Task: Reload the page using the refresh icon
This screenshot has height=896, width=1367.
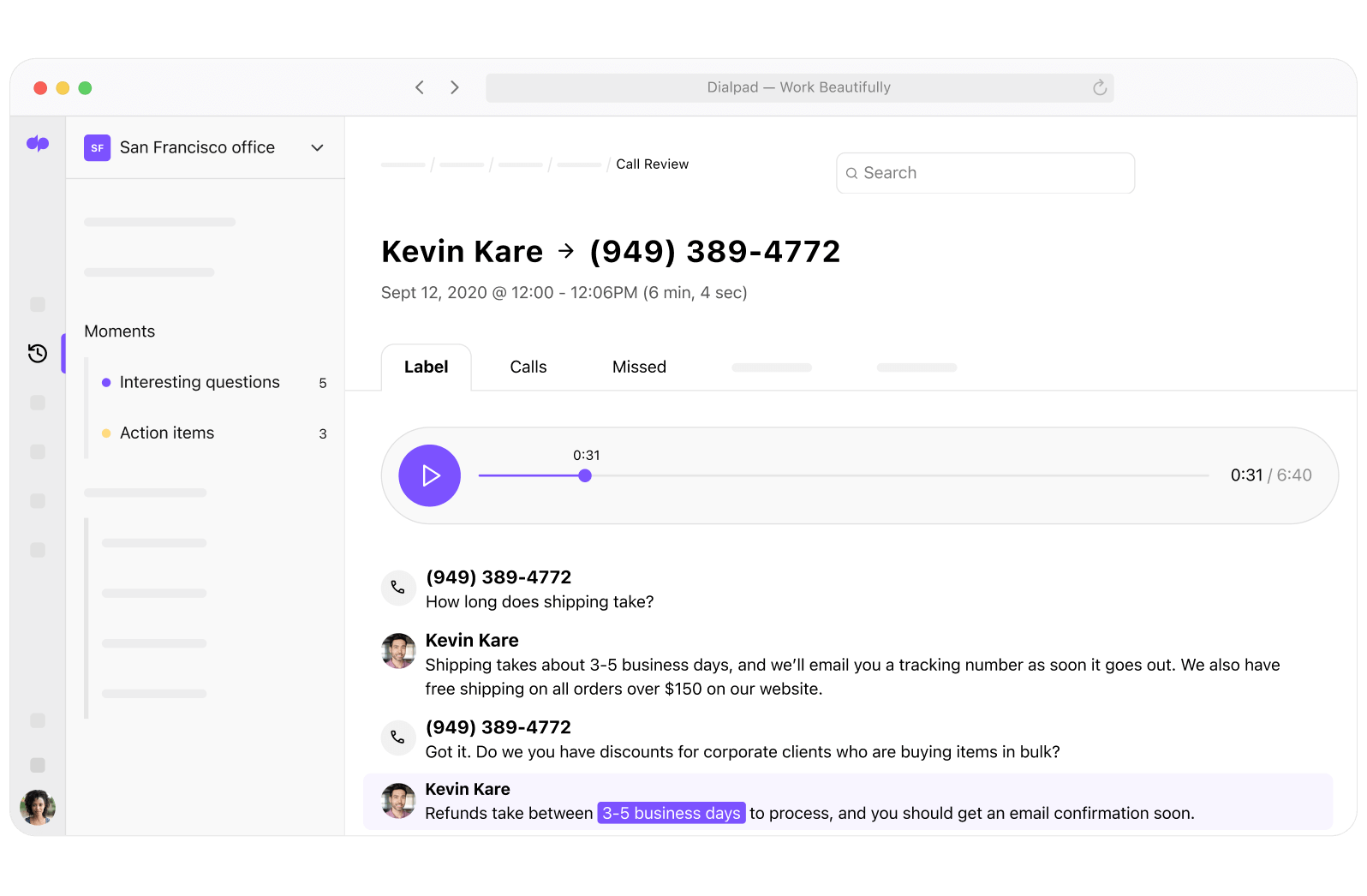Action: [1100, 87]
